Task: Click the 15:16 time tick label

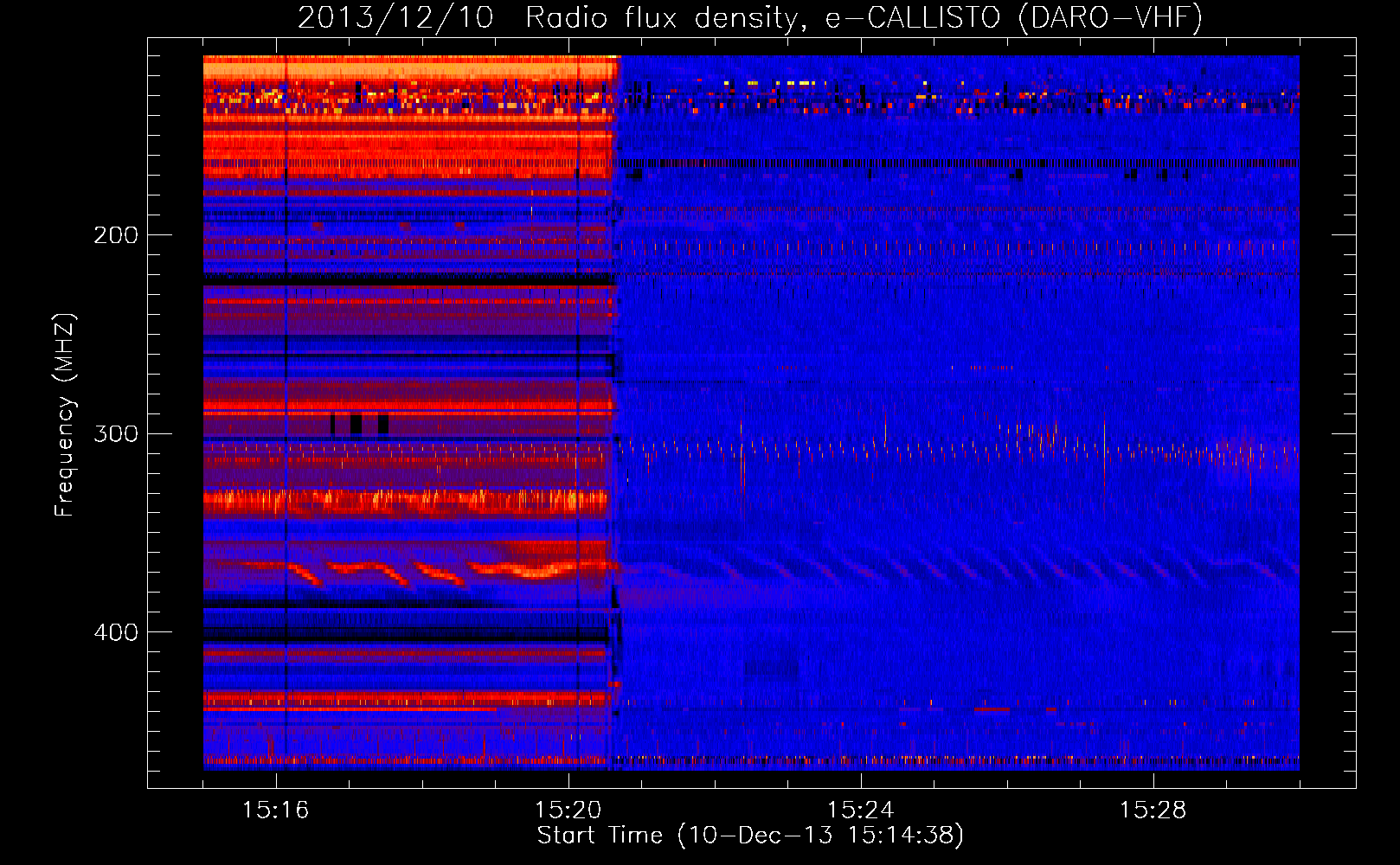Action: tap(276, 811)
